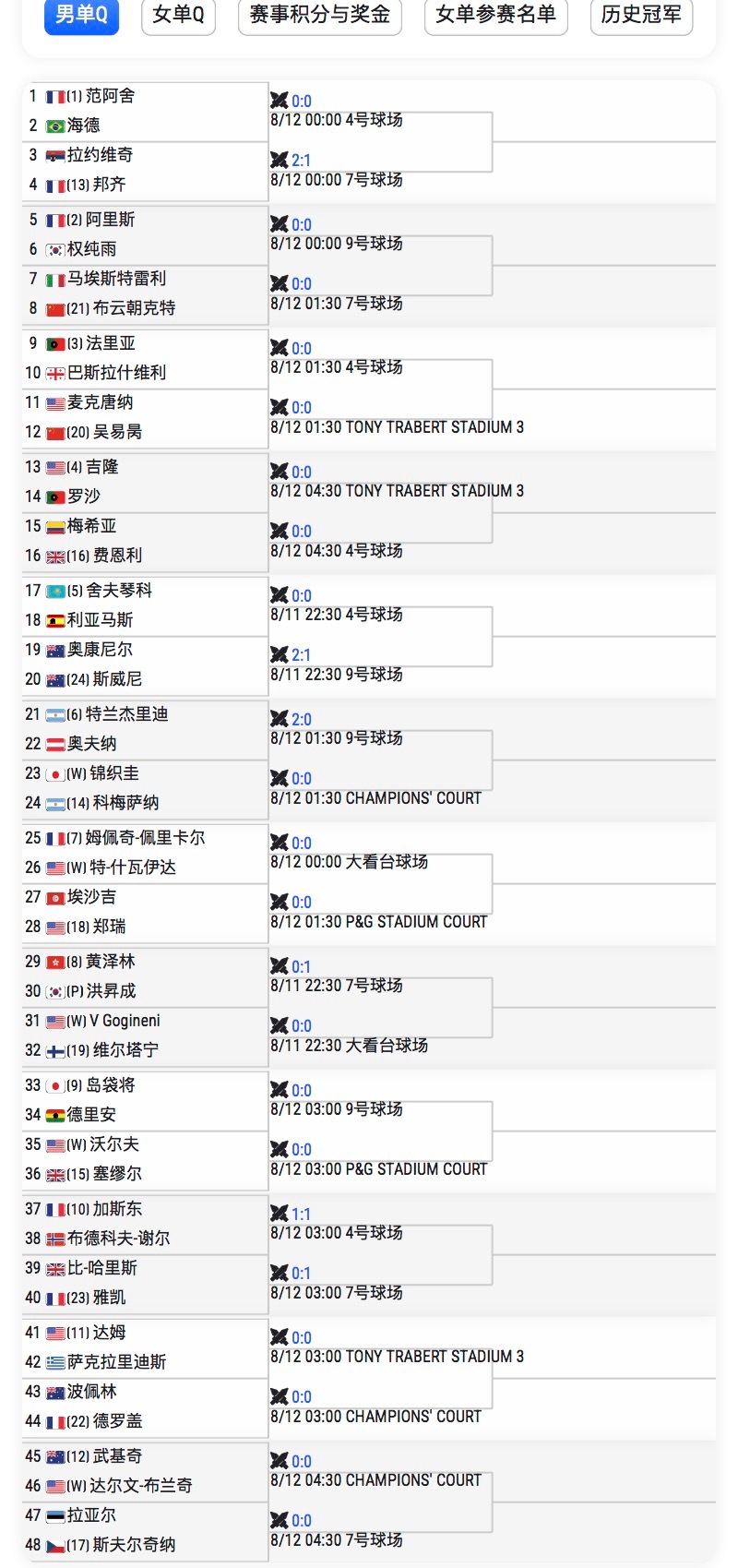Click the match icon for 奥康尼尔 vs 斯威尼
This screenshot has width=738, height=1568.
pyautogui.click(x=280, y=654)
